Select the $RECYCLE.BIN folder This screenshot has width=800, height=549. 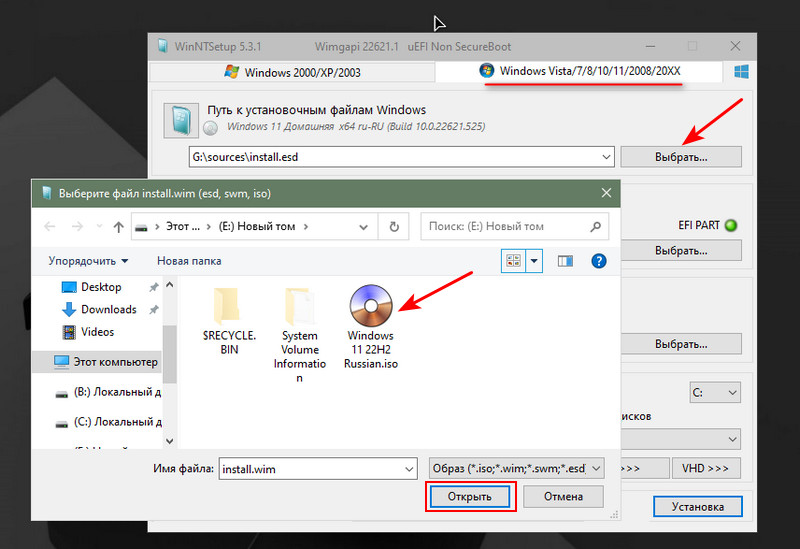[x=229, y=320]
